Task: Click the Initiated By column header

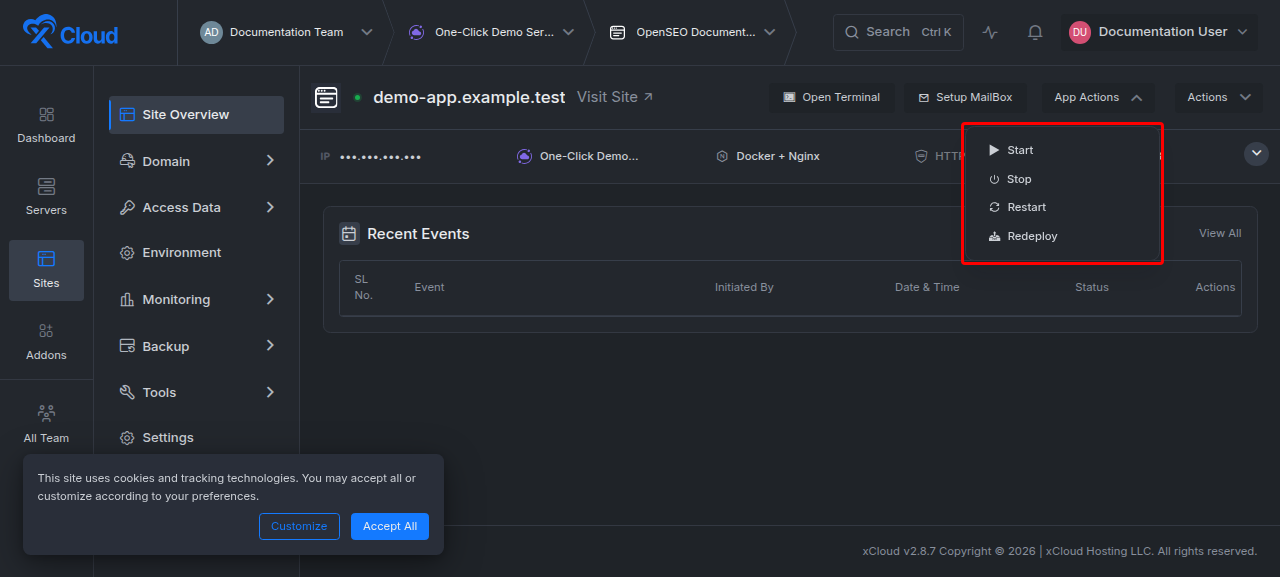Action: [x=744, y=287]
